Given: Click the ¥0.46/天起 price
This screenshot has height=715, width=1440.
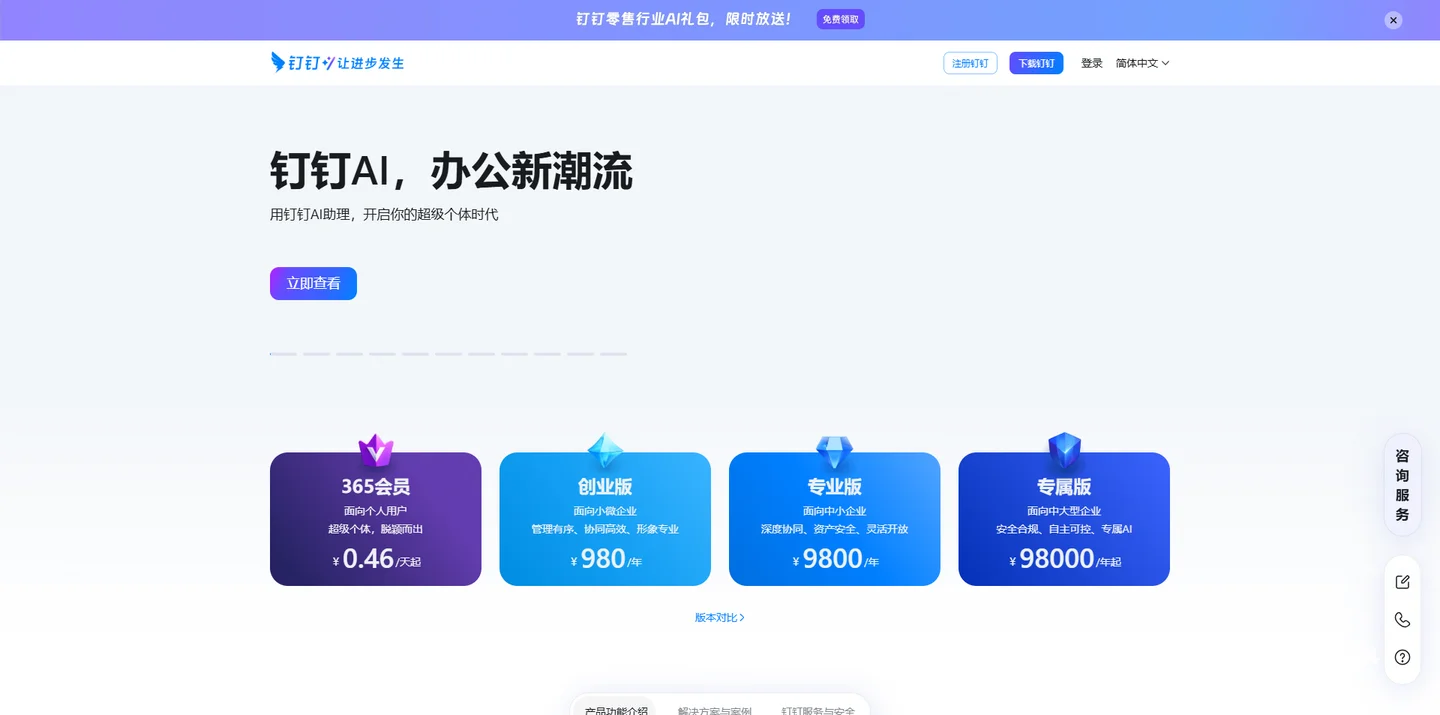Looking at the screenshot, I should 376,559.
